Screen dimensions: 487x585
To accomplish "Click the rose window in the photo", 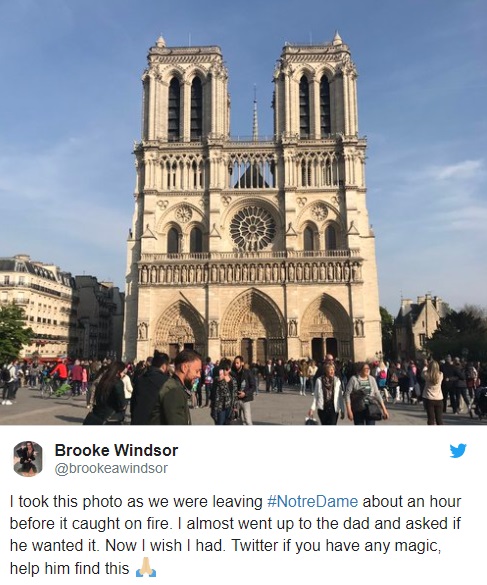I will click(253, 228).
